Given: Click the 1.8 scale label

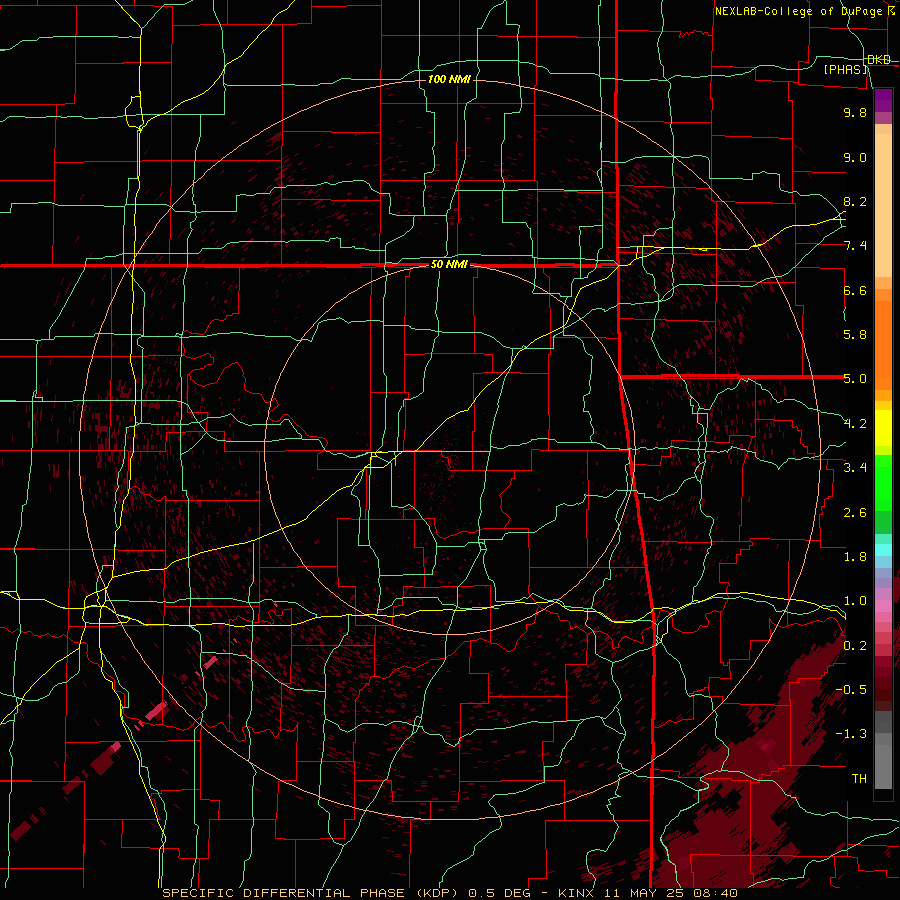Looking at the screenshot, I should [855, 557].
